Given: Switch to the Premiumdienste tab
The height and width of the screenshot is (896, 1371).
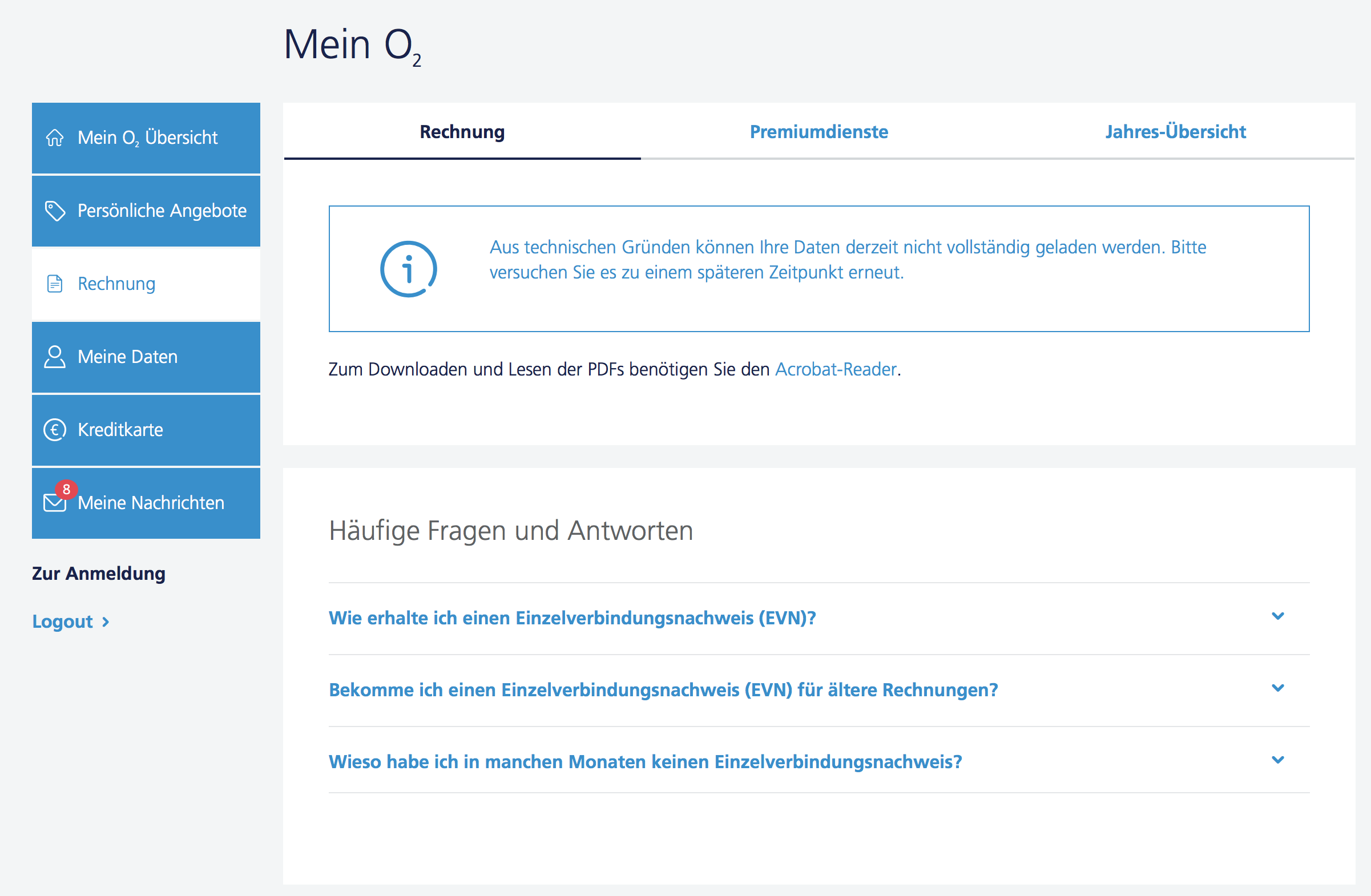Looking at the screenshot, I should [x=818, y=132].
